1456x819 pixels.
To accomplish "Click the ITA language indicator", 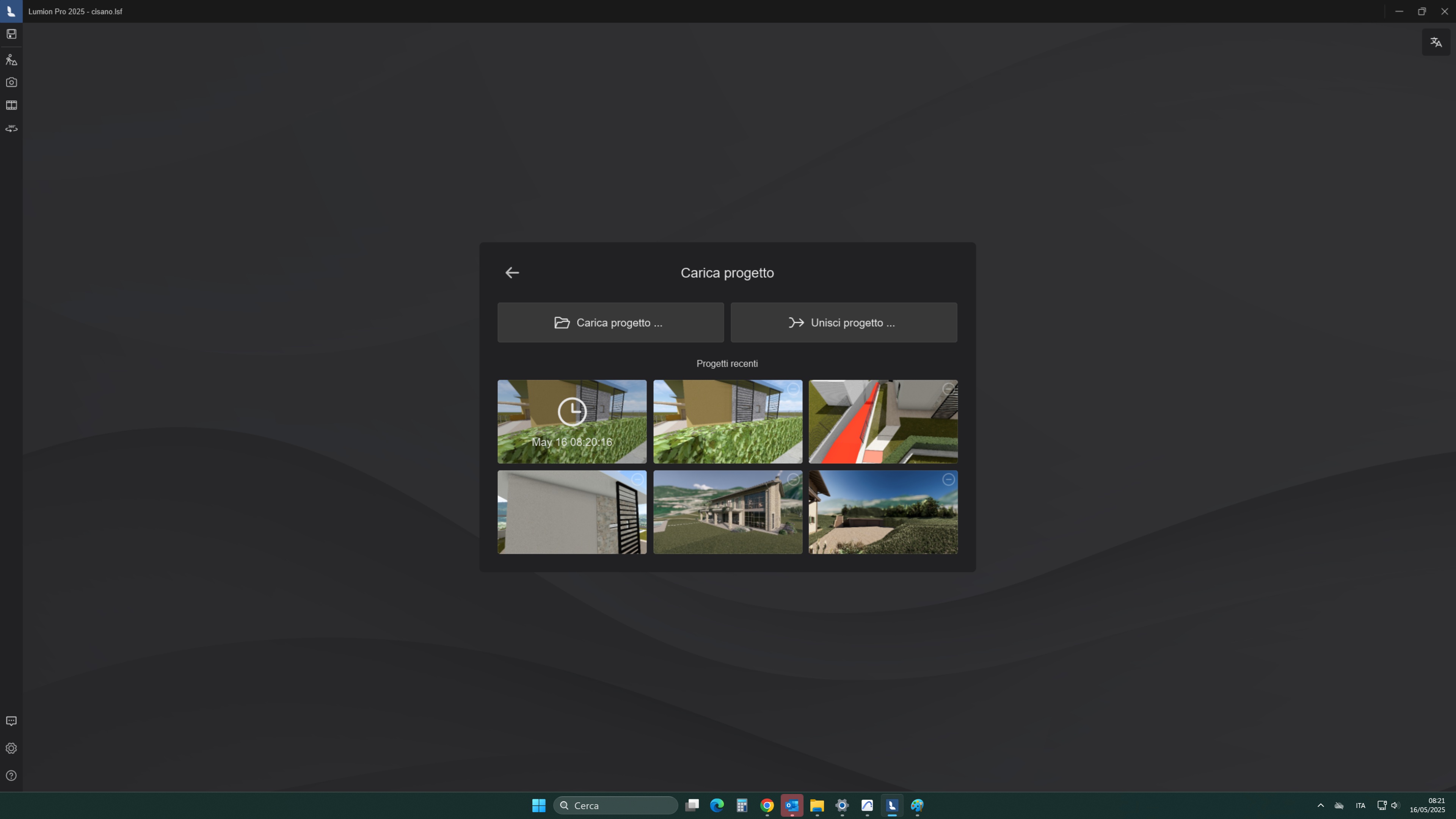I will click(x=1360, y=805).
